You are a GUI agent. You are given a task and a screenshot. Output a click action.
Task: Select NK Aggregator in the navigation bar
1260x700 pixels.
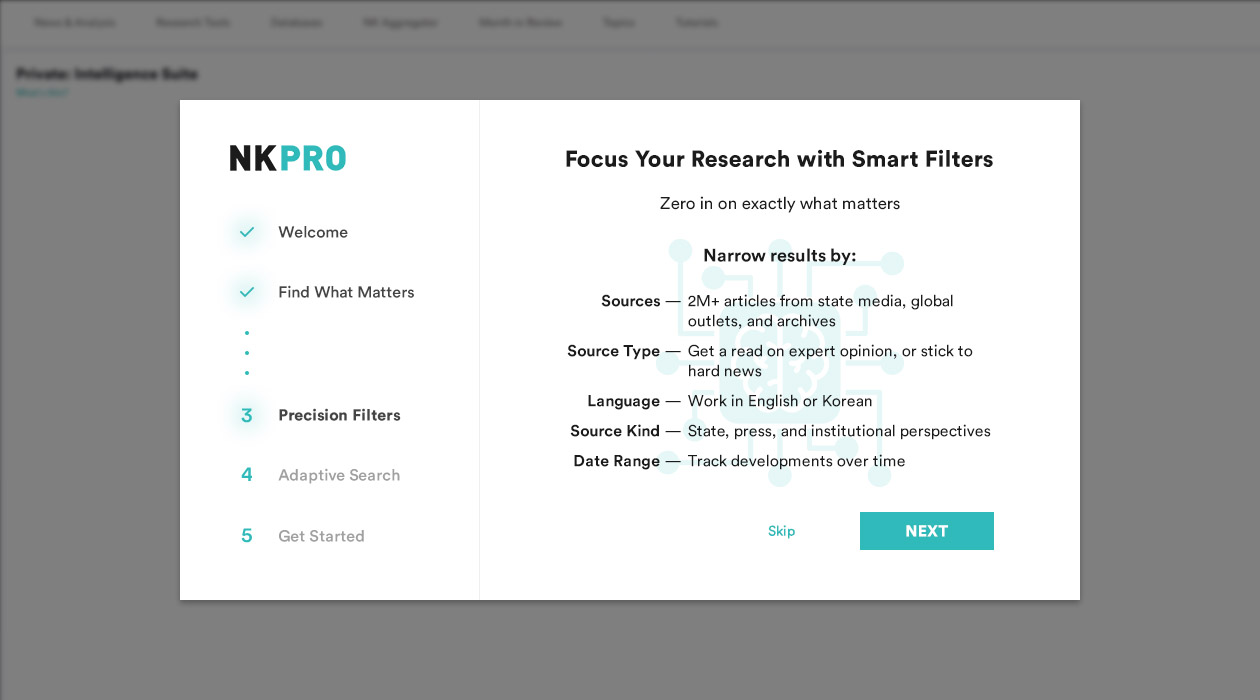coord(400,22)
